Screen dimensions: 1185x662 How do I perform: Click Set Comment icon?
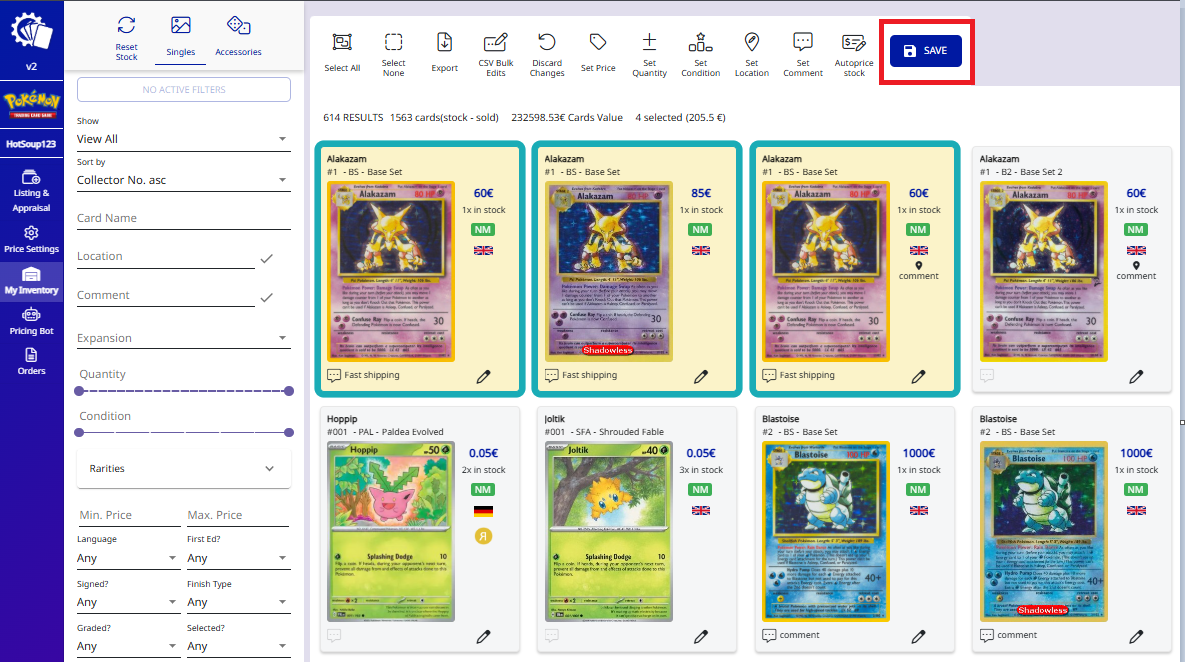coord(803,42)
